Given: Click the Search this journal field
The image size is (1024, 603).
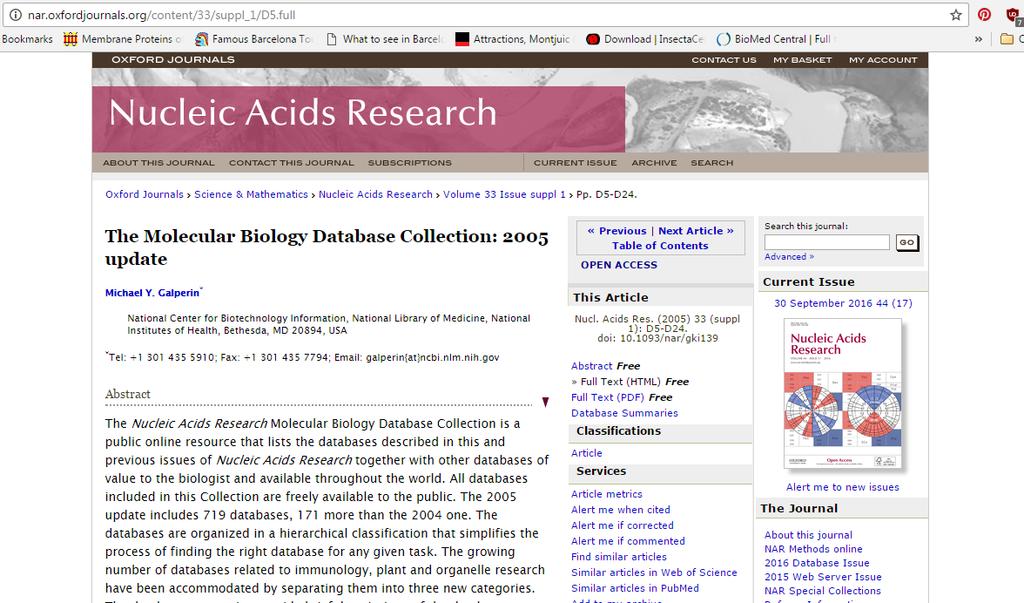Looking at the screenshot, I should 827,242.
